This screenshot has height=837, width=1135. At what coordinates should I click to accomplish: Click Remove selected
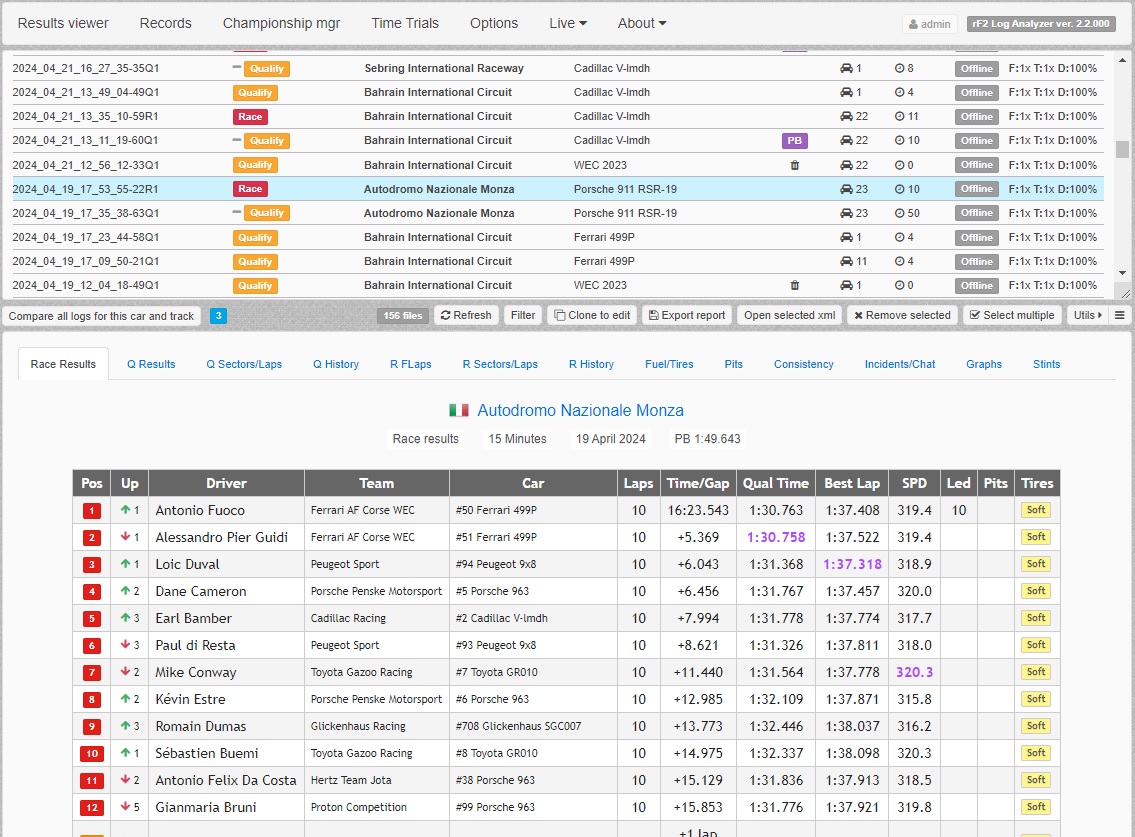[903, 315]
